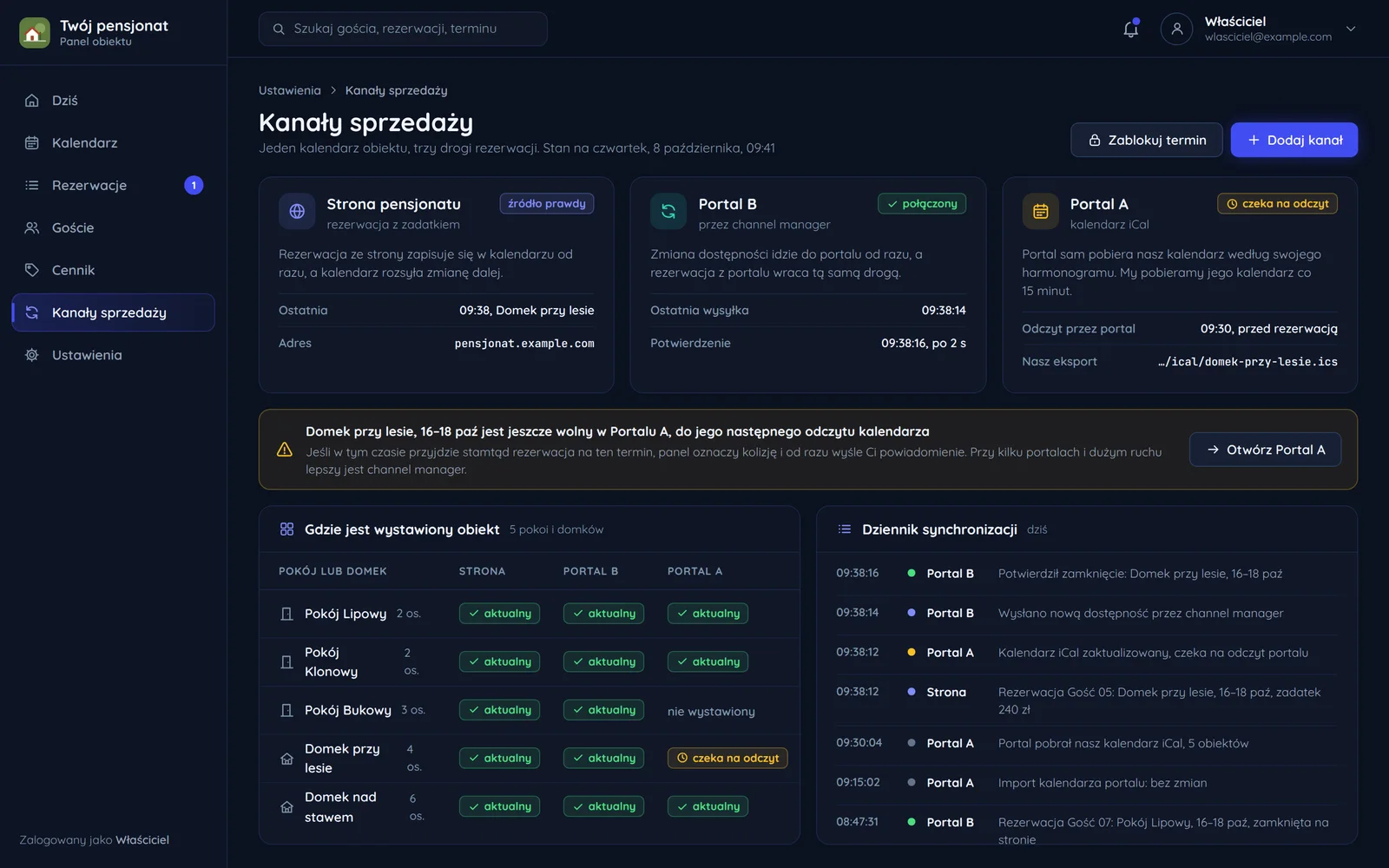The image size is (1389, 868).
Task: Click the 09:30:04 Portal A log entry
Action: tap(1087, 744)
